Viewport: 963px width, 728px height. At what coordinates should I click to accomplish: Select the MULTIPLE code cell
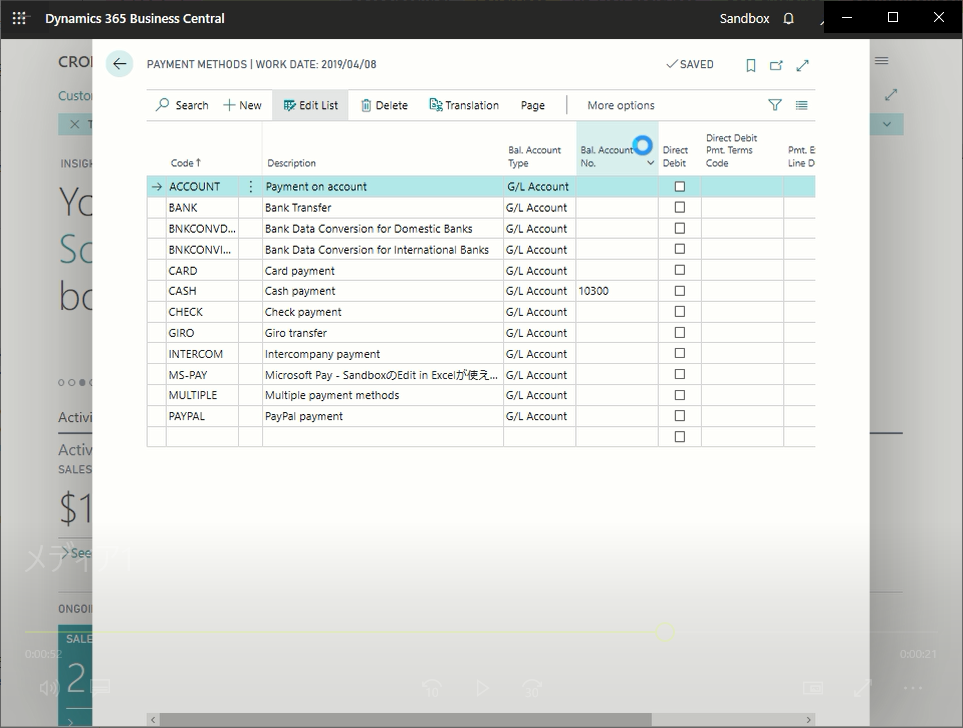(x=202, y=395)
